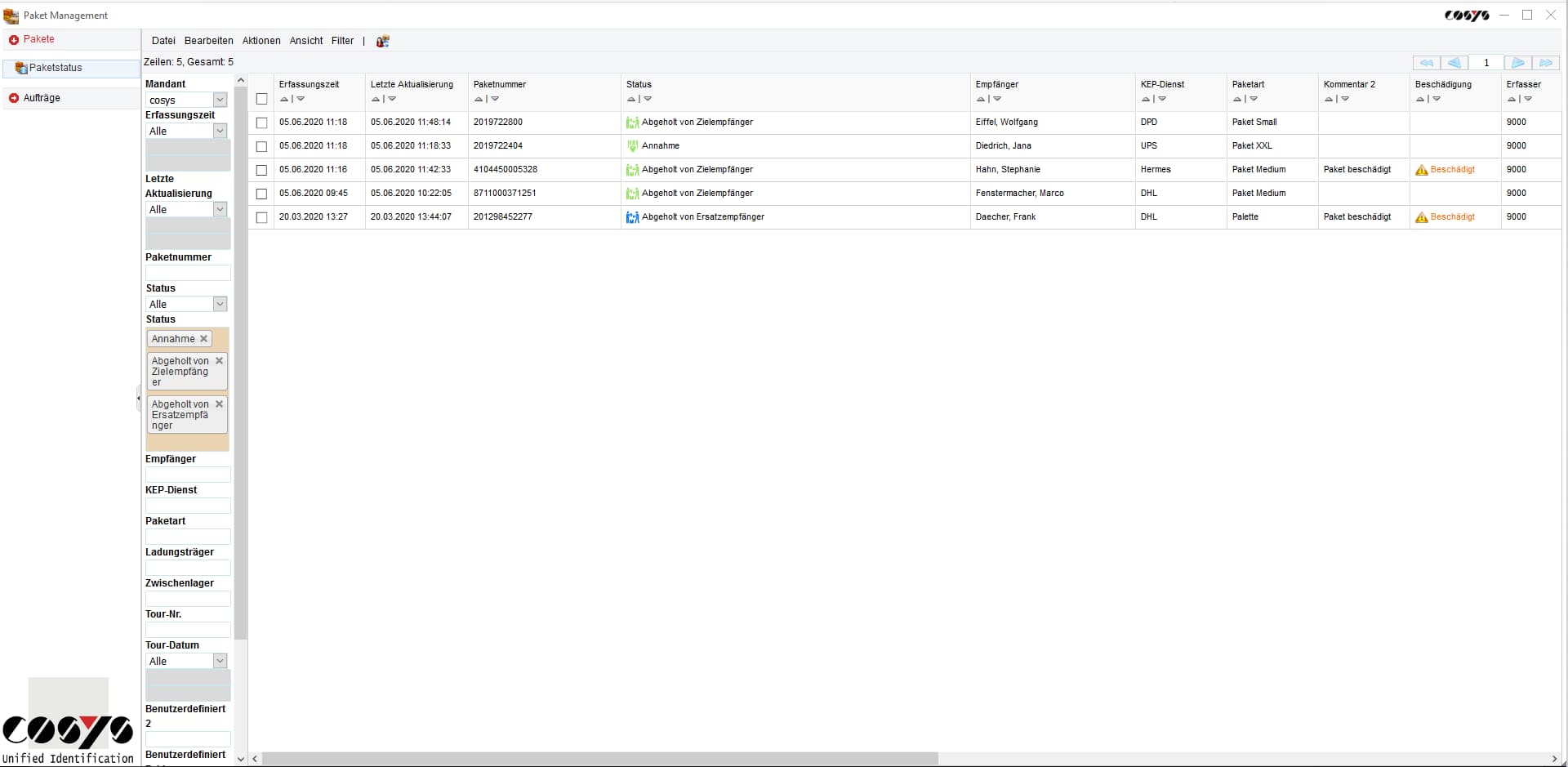Open Aufträge from the sidebar
Viewport: 1568px width, 767px height.
42,97
